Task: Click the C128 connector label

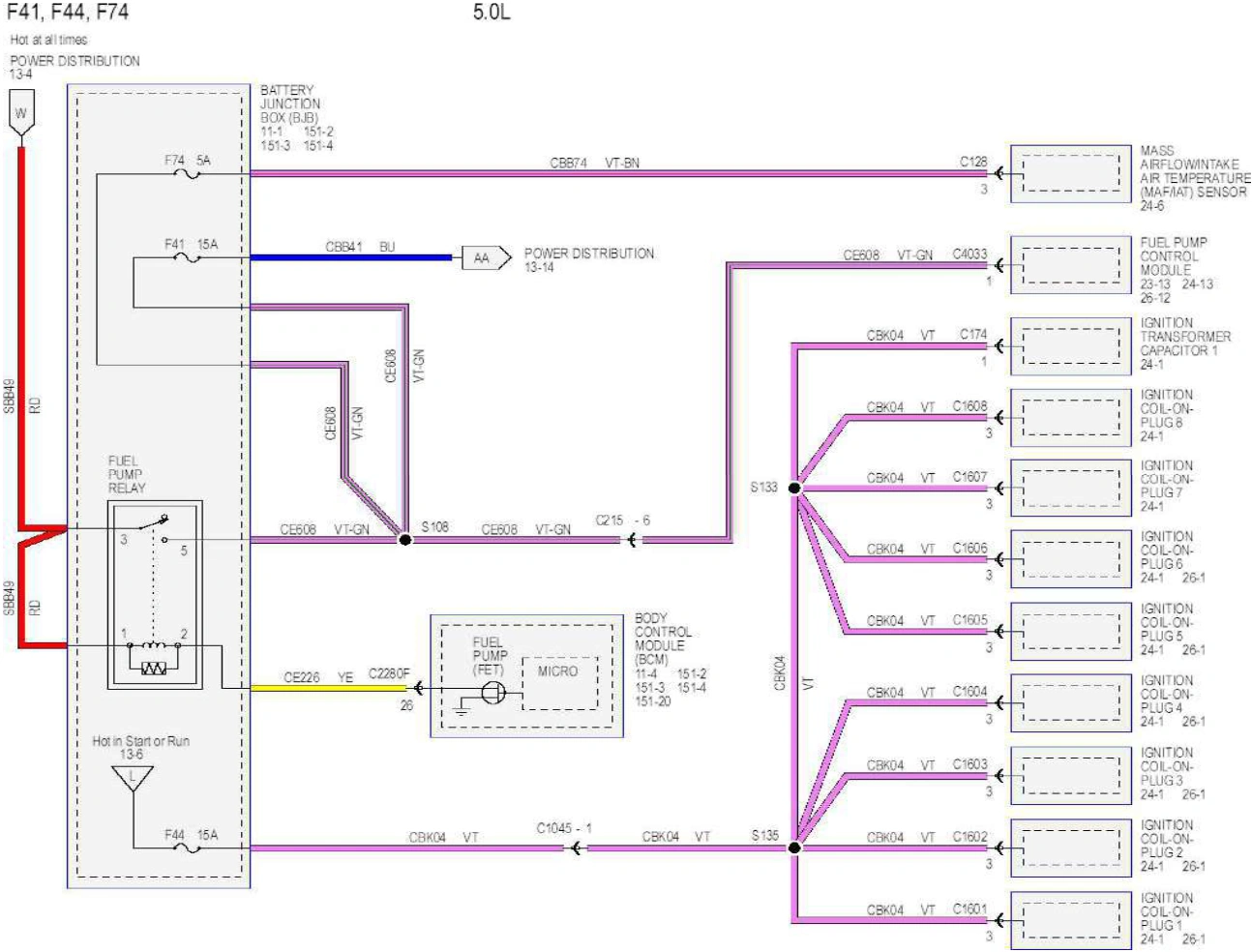Action: (x=973, y=162)
